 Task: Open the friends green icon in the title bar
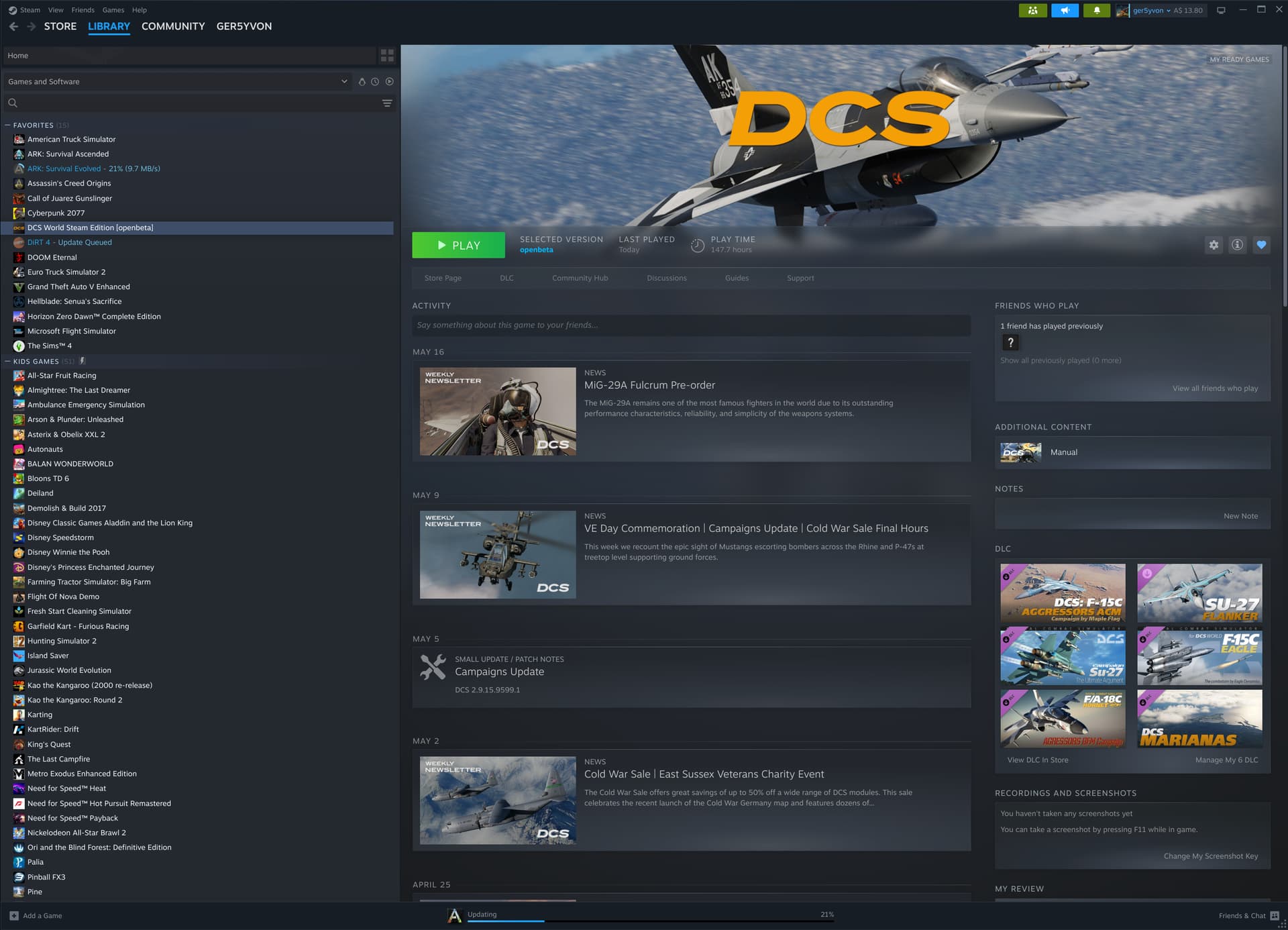coord(1032,10)
